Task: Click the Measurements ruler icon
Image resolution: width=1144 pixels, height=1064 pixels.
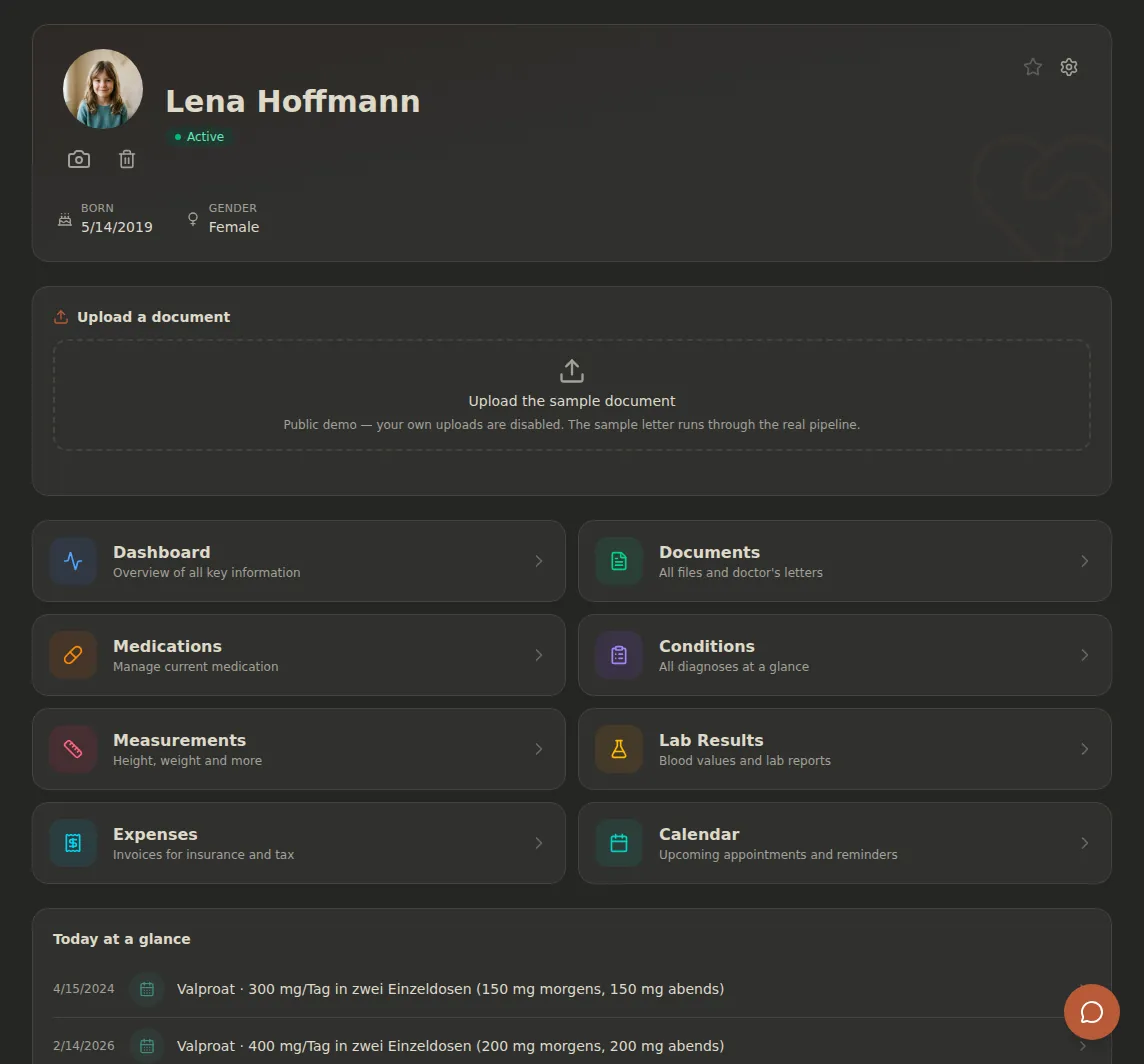Action: point(73,749)
